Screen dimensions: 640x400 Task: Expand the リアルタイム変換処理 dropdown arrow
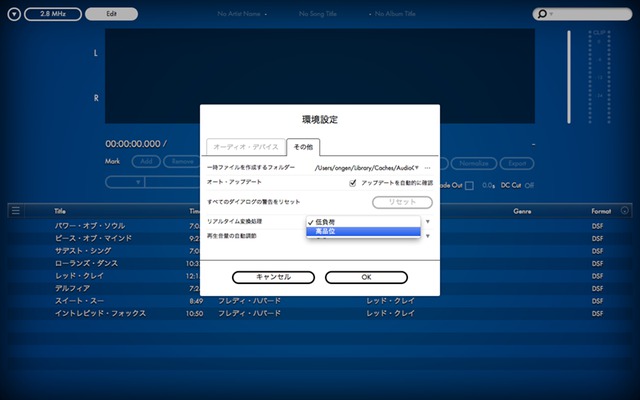click(x=428, y=220)
